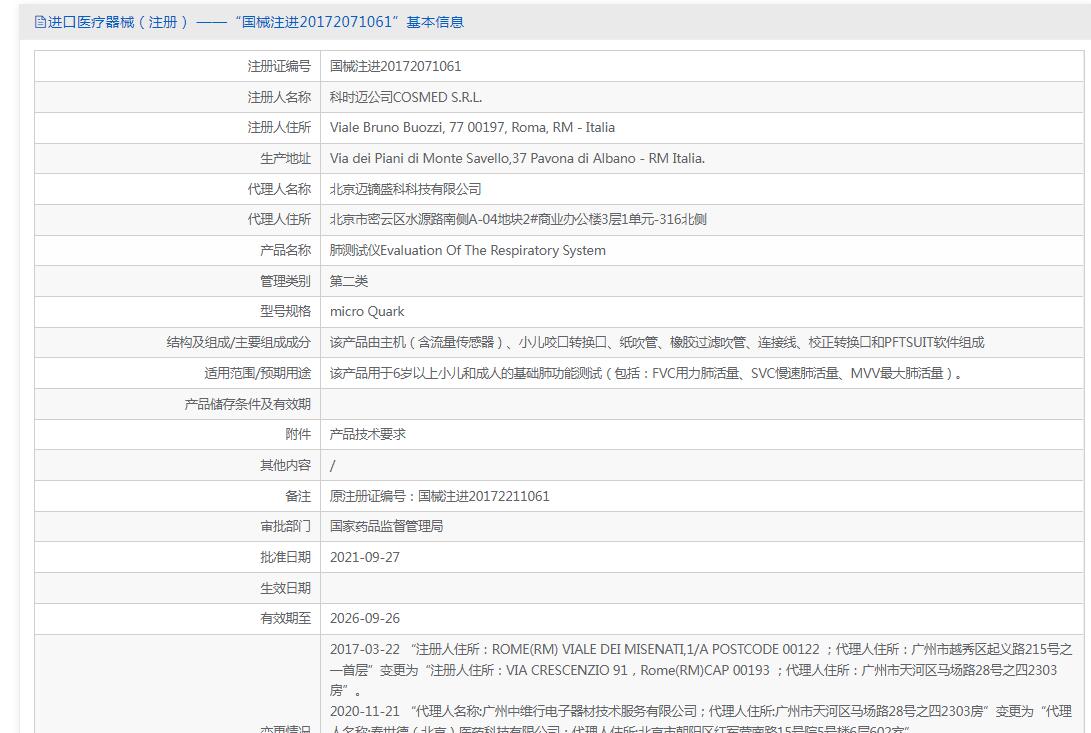The image size is (1091, 733).
Task: Open the 产品技术要求 attachment
Action: [367, 434]
